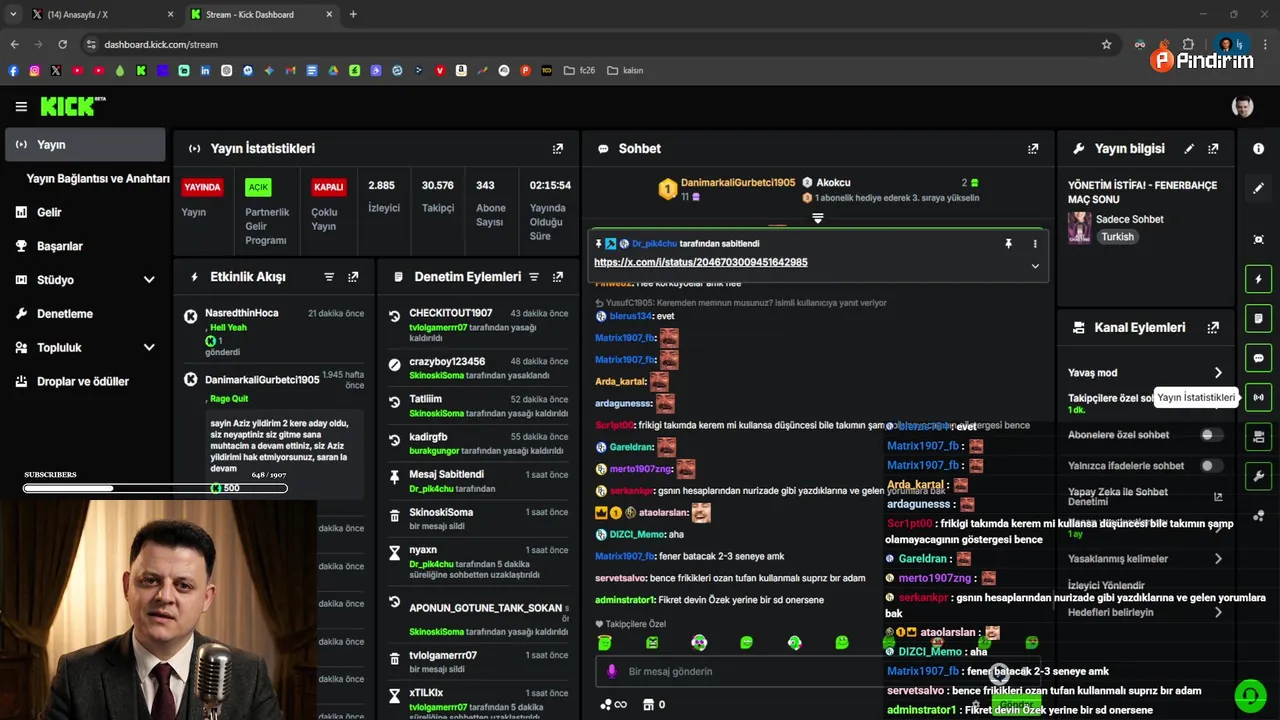This screenshot has width=1280, height=720.
Task: Toggle the Yayın İstatistikleri broadcast widget in right rail
Action: click(1258, 397)
